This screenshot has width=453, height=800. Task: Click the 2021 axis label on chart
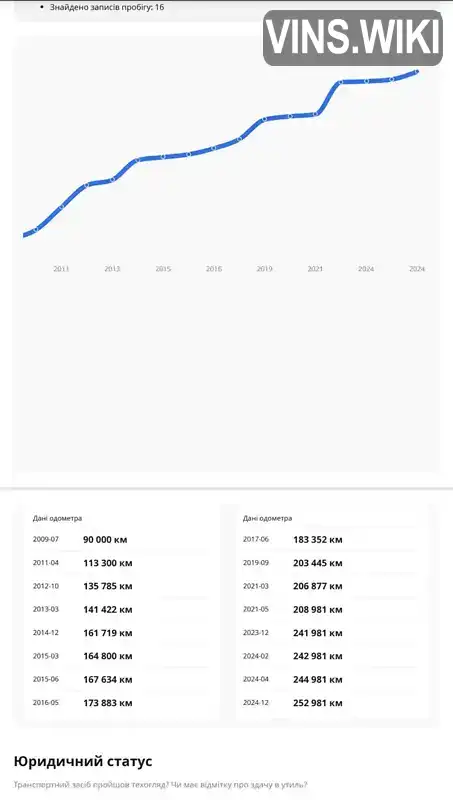coord(315,269)
